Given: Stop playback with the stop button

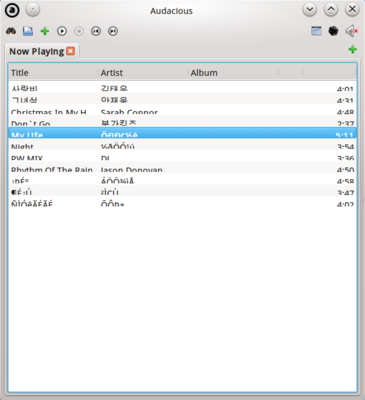Looking at the screenshot, I should pyautogui.click(x=79, y=31).
